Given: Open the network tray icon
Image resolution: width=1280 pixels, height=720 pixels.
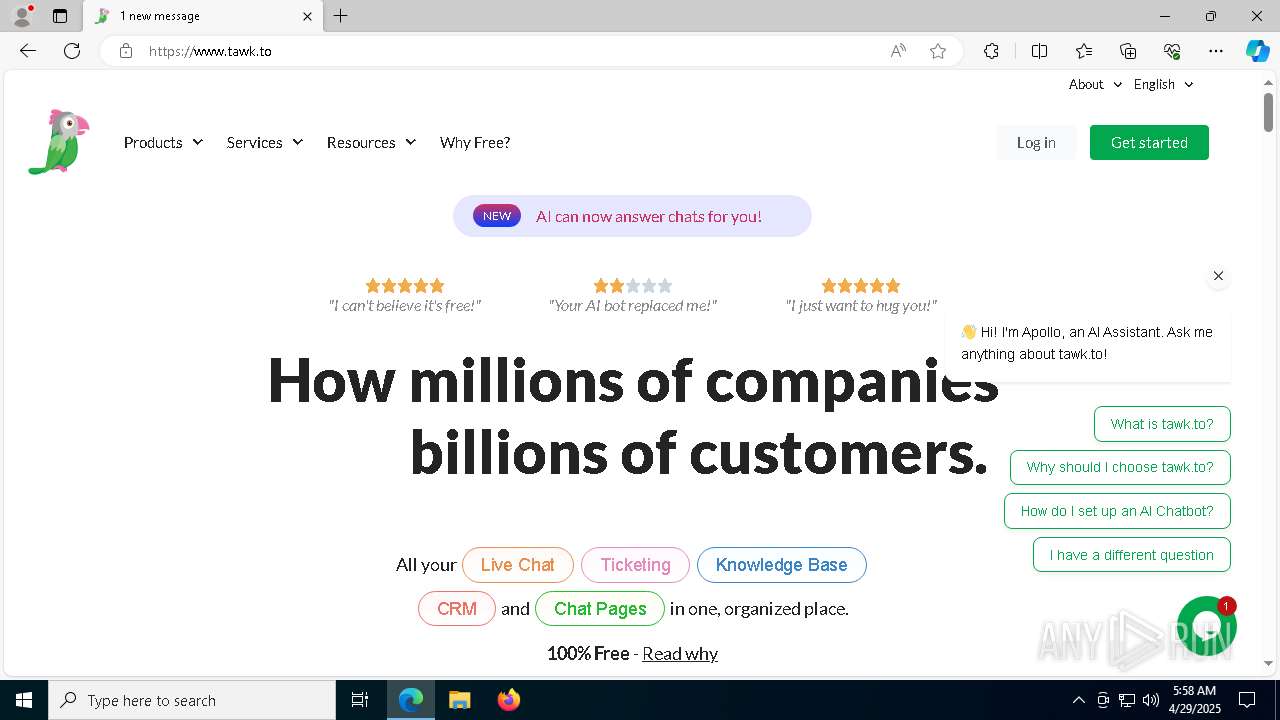Looking at the screenshot, I should [1127, 700].
